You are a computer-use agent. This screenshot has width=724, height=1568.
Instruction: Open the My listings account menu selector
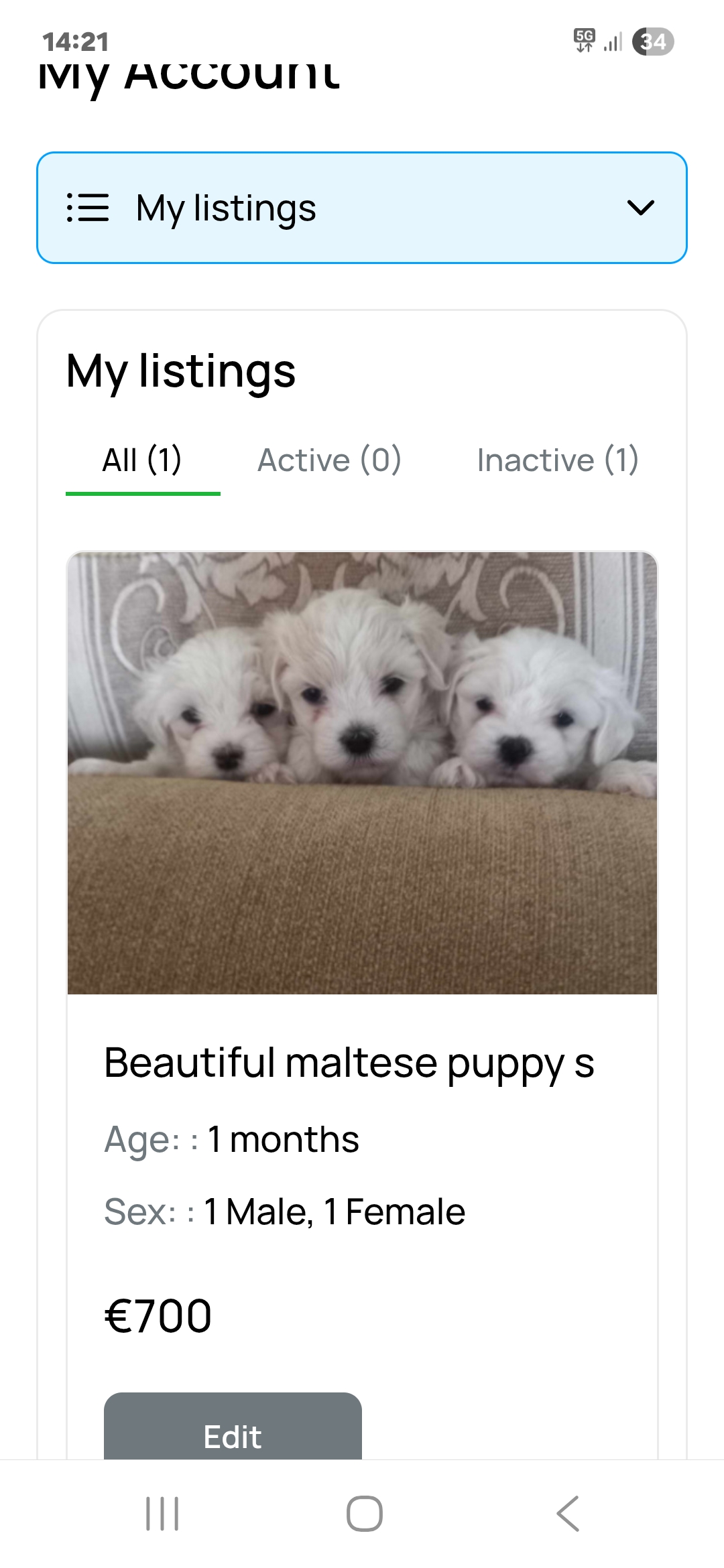(x=362, y=208)
